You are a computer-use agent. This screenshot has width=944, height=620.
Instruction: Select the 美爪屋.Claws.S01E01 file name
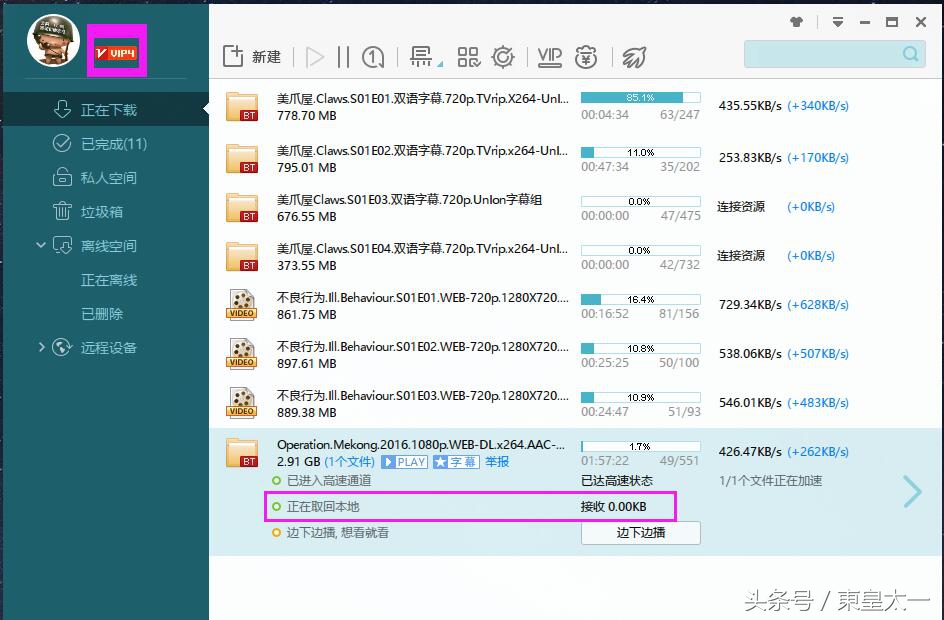[423, 98]
